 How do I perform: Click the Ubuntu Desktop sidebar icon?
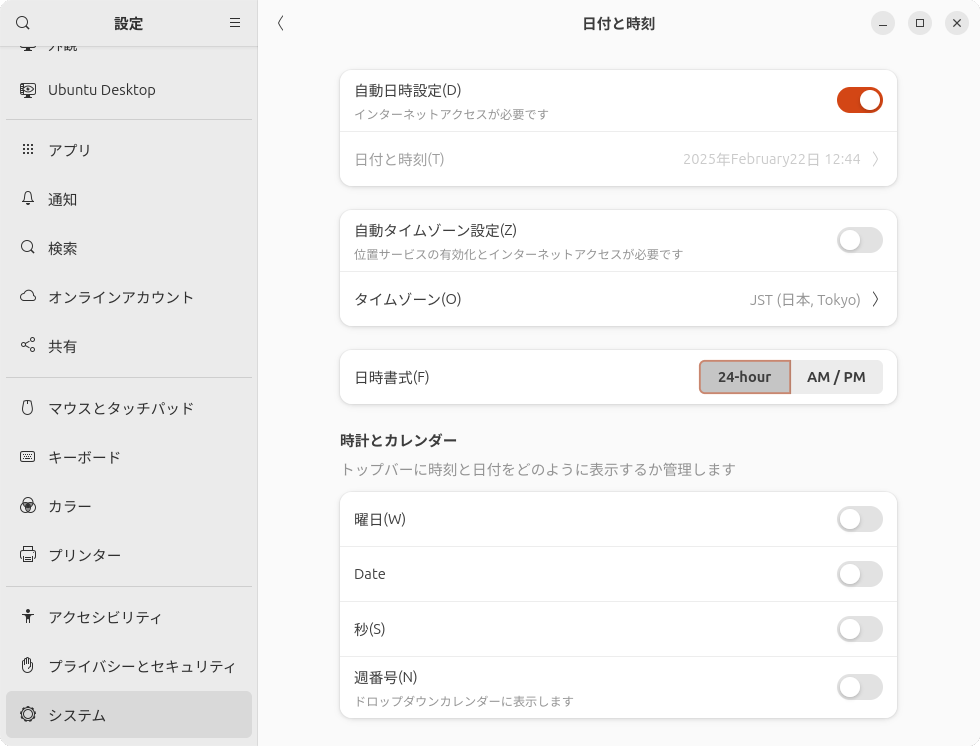[x=28, y=90]
